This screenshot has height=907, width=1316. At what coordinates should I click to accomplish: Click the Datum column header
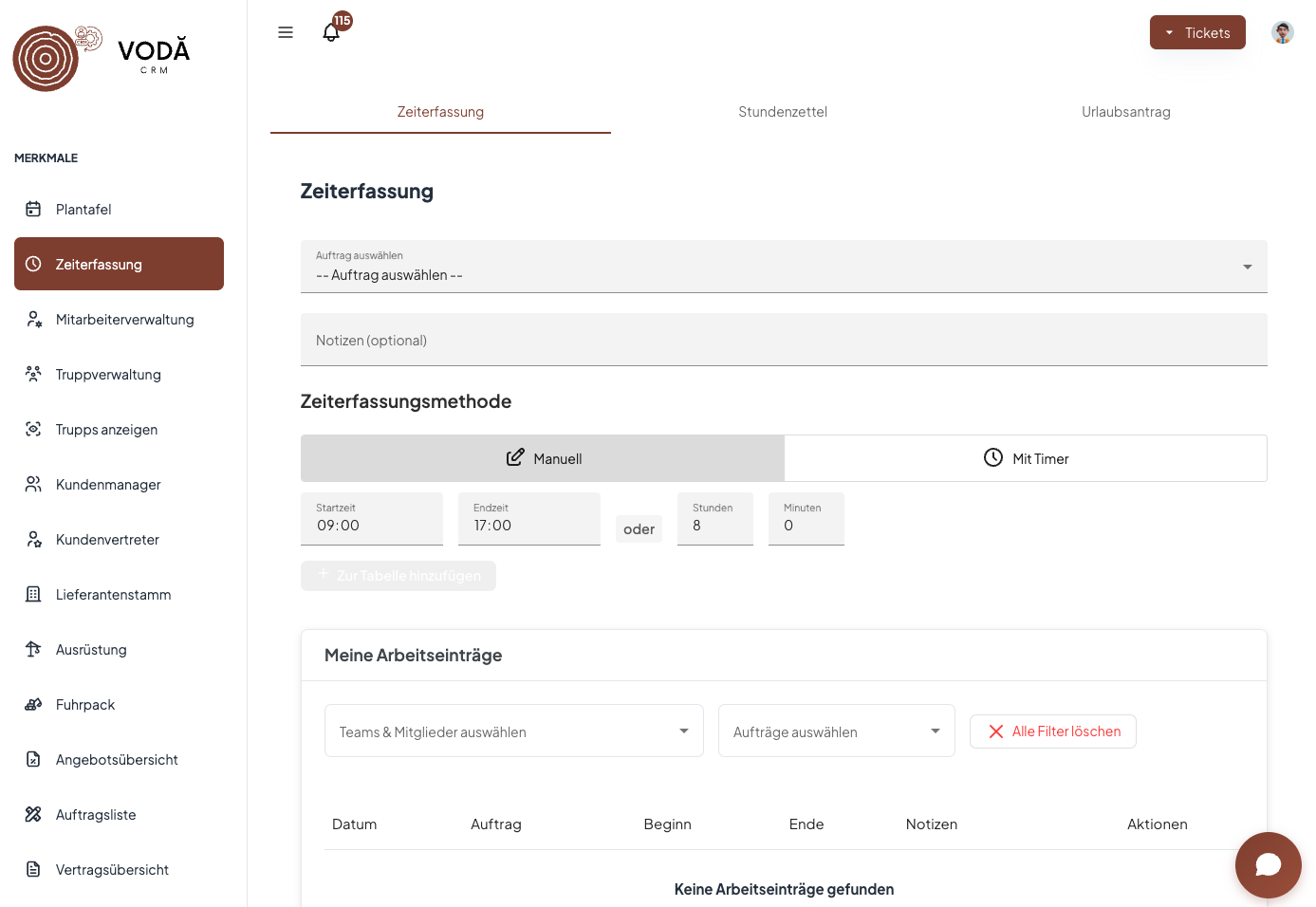355,824
